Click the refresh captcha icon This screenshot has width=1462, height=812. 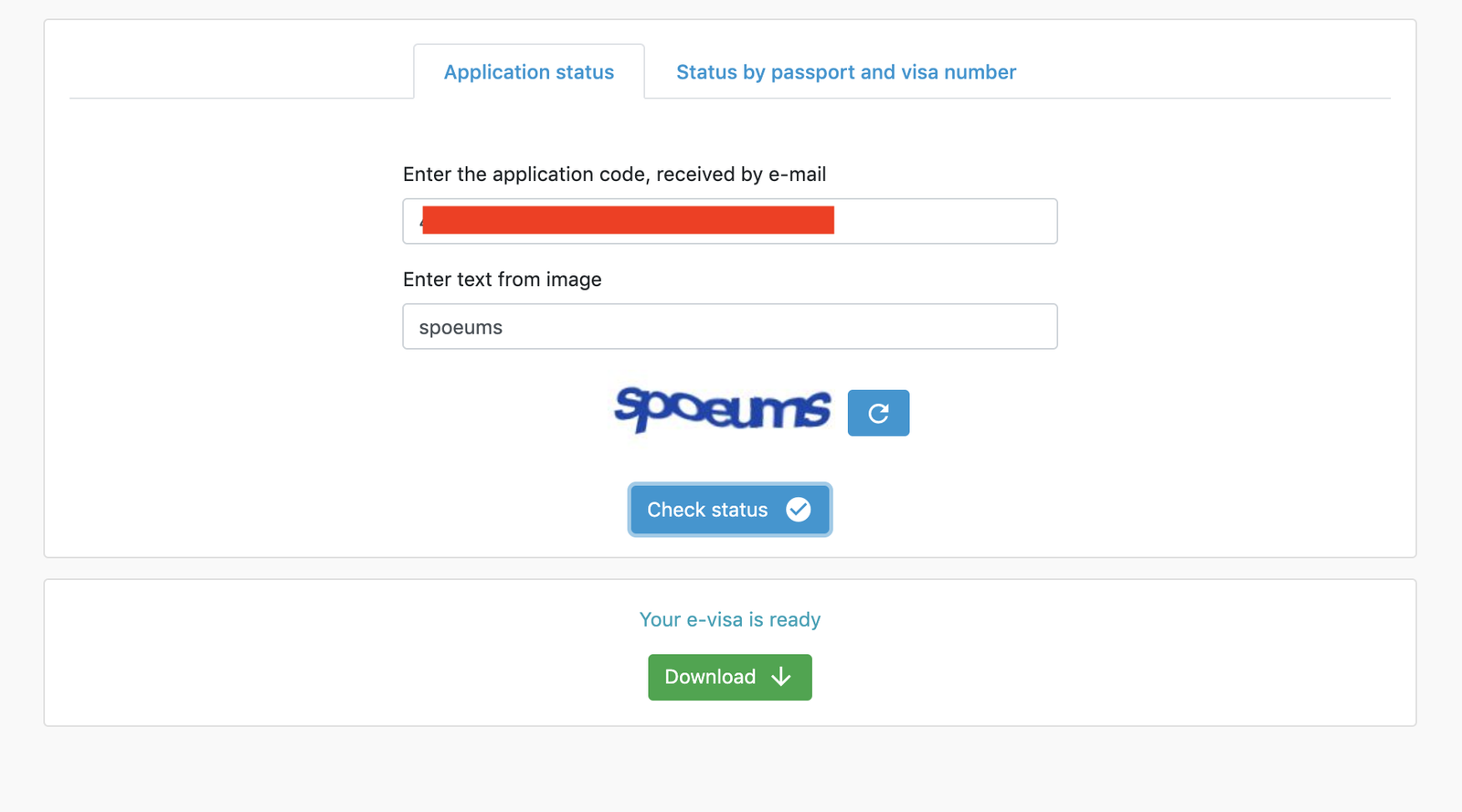click(x=878, y=413)
